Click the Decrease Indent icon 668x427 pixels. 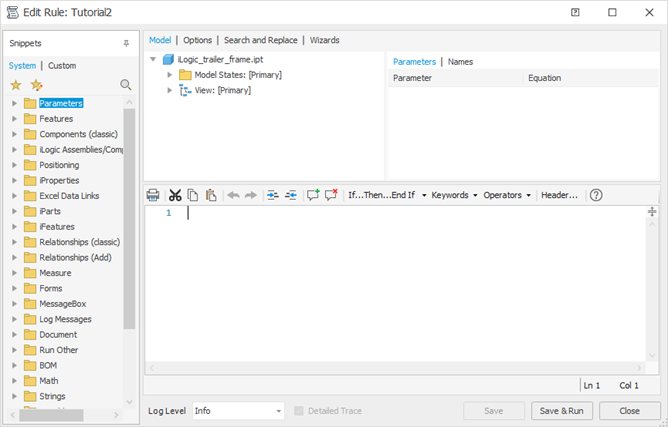(291, 195)
